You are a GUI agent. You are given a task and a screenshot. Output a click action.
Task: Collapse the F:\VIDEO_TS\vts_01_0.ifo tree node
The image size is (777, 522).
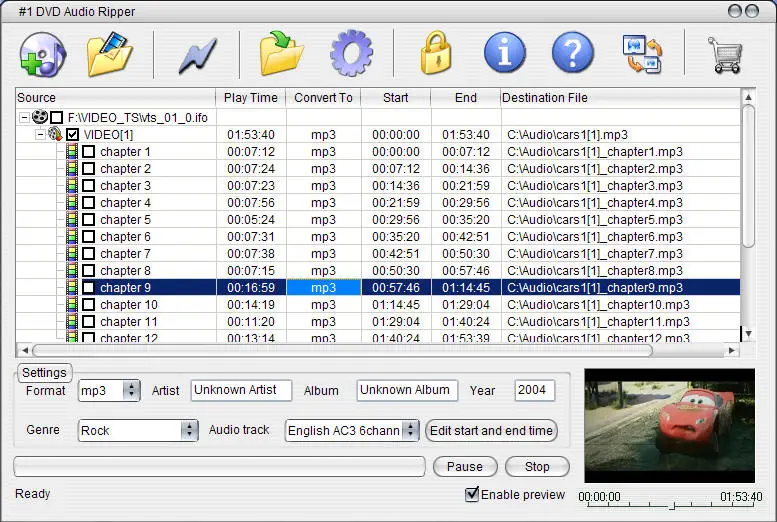tap(24, 117)
